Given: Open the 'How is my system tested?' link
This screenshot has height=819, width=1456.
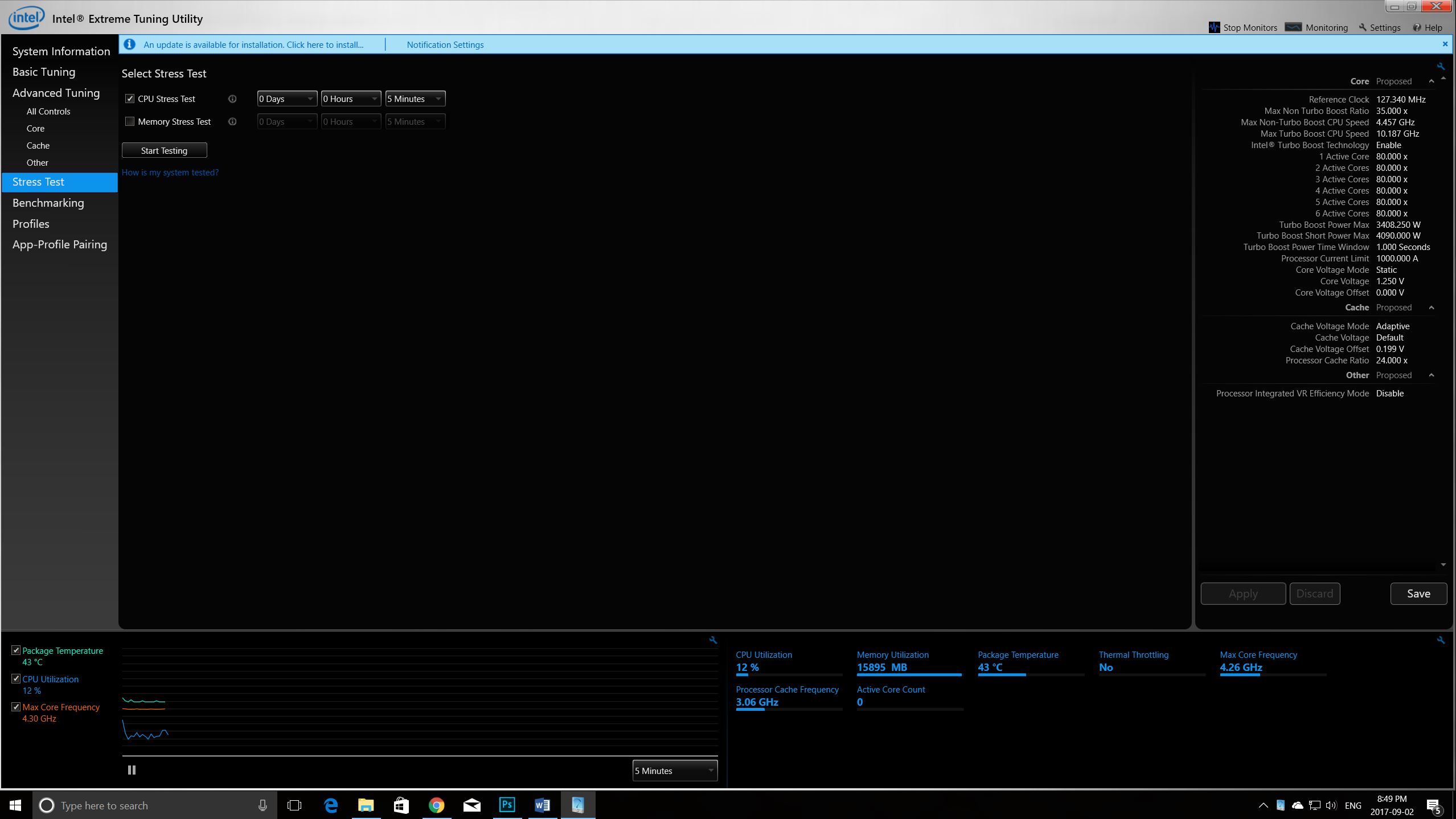Looking at the screenshot, I should pyautogui.click(x=170, y=173).
